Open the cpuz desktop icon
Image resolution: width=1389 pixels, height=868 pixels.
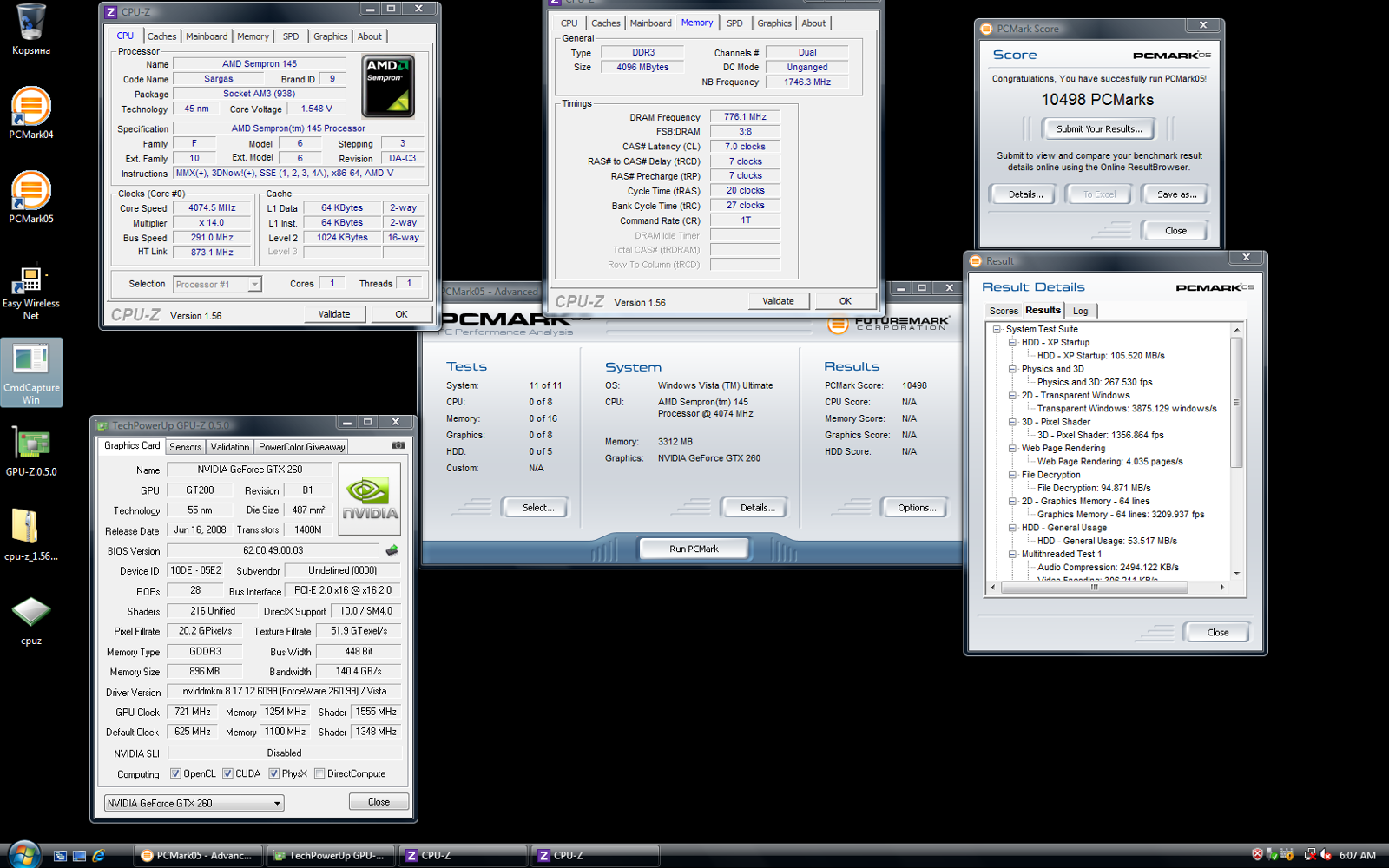31,620
